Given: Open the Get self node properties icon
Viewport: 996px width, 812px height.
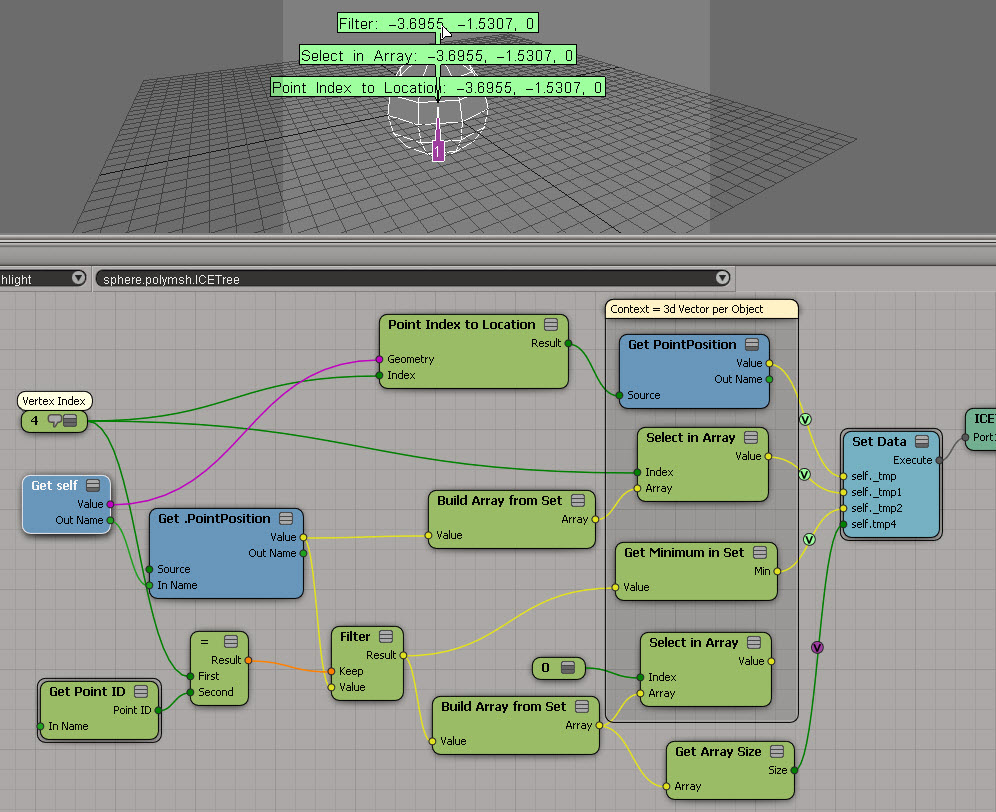Looking at the screenshot, I should pos(93,485).
